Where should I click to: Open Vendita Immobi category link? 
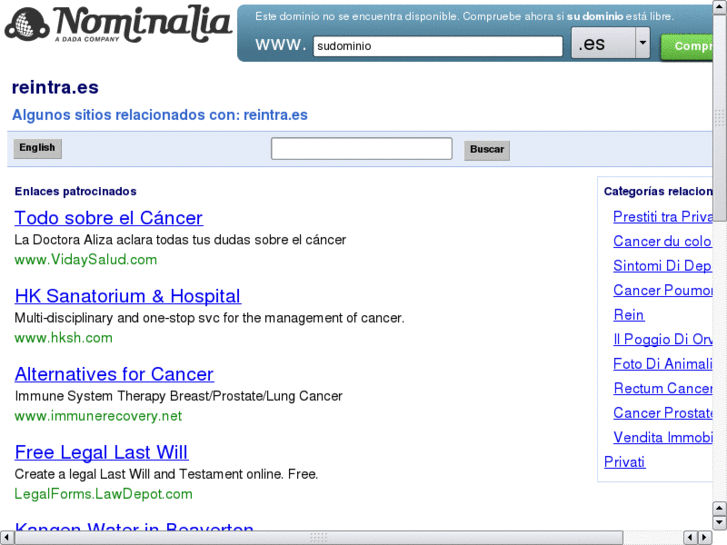tap(663, 438)
